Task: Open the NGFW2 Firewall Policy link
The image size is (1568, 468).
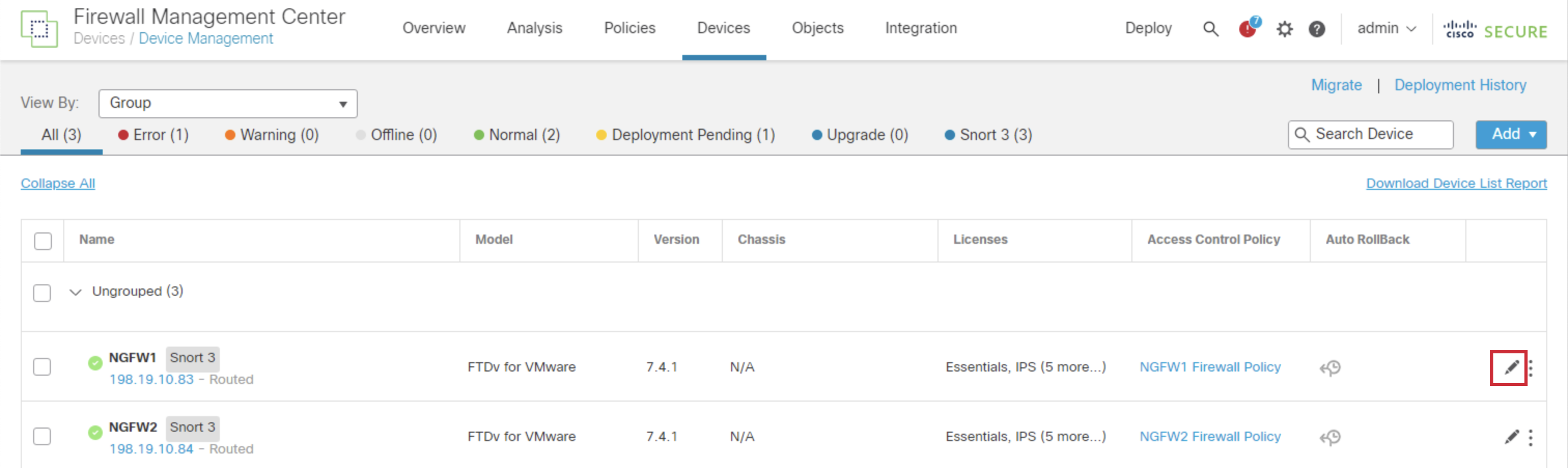Action: tap(1210, 436)
